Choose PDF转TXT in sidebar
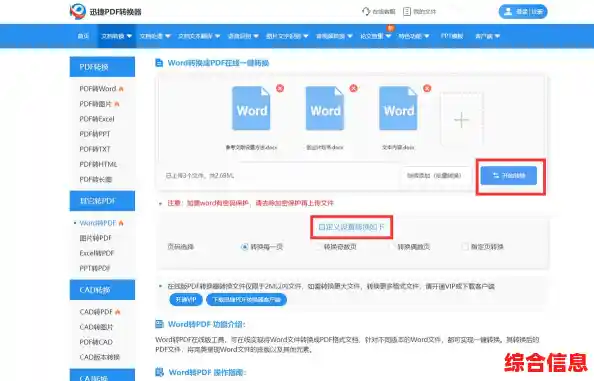The image size is (594, 381). pos(95,149)
